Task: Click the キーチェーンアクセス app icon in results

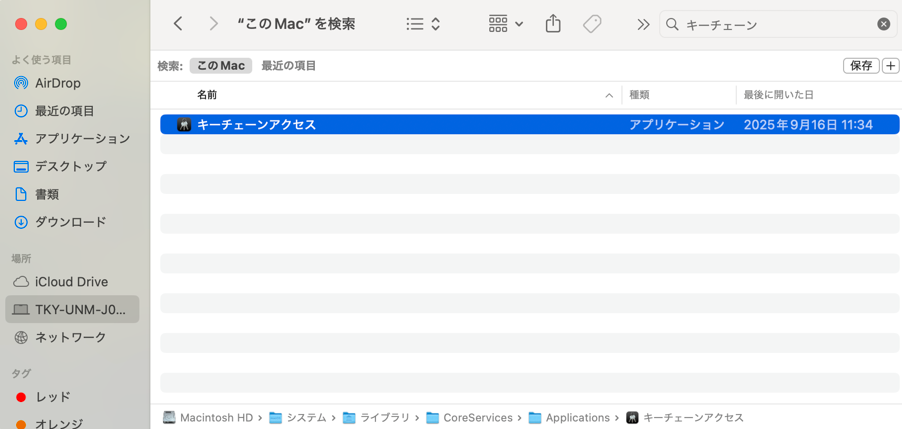Action: 184,124
